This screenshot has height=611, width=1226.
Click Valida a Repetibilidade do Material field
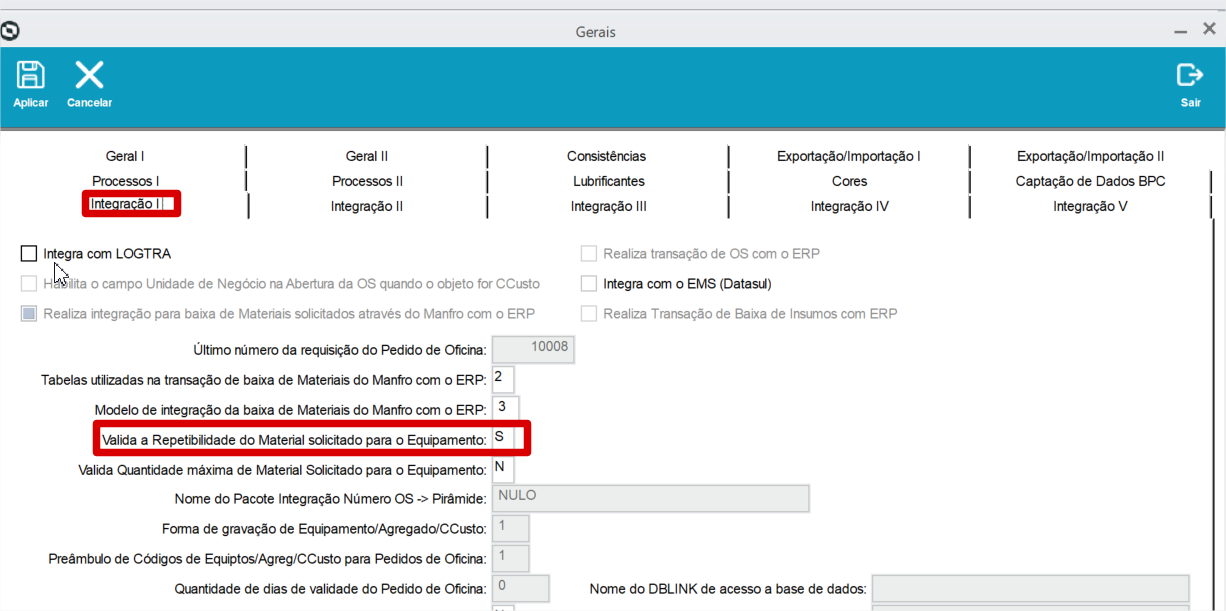(x=503, y=438)
